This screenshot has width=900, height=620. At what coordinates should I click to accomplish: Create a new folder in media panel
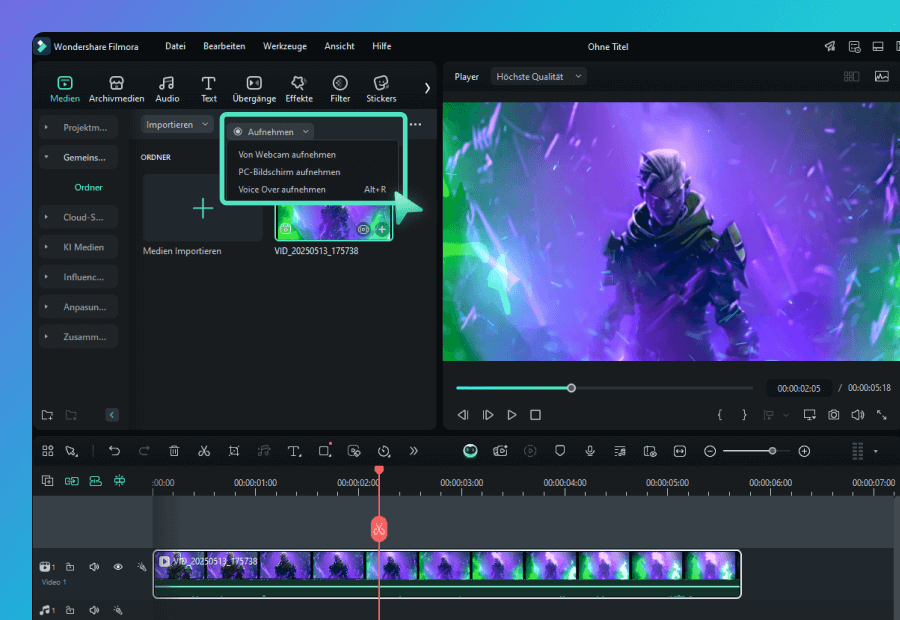(48, 415)
